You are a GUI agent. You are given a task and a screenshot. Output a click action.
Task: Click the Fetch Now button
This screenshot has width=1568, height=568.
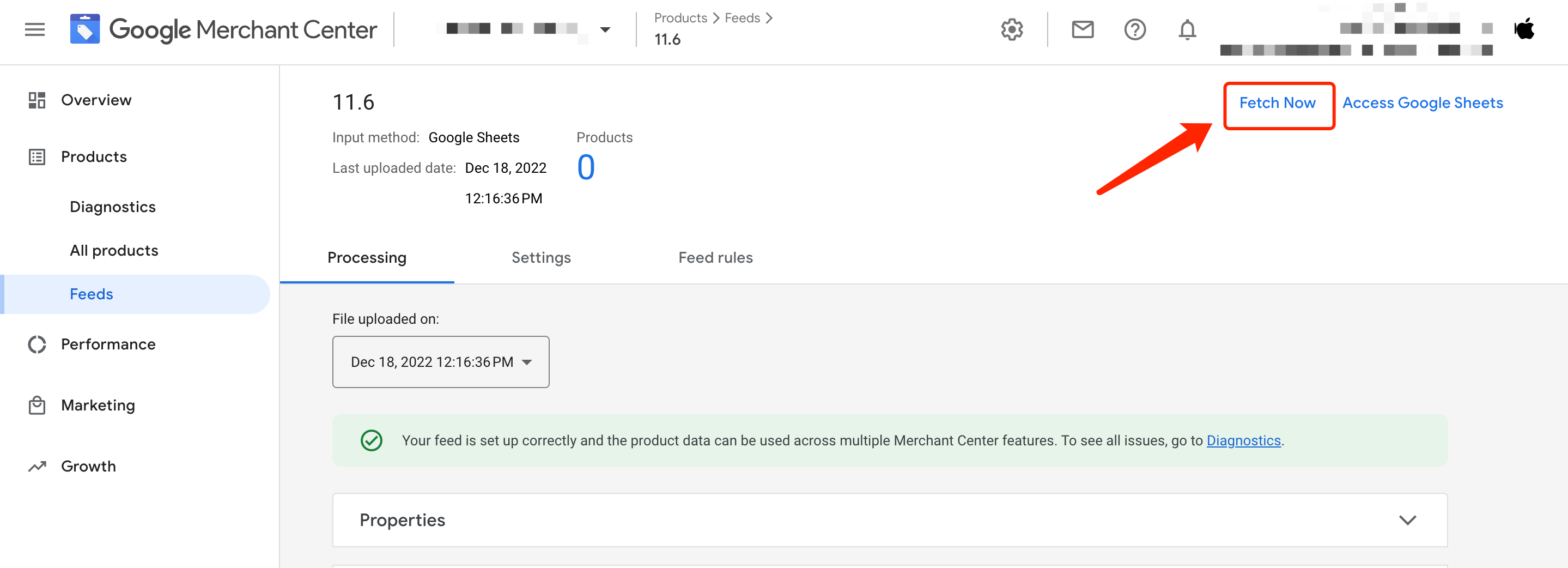pyautogui.click(x=1278, y=103)
